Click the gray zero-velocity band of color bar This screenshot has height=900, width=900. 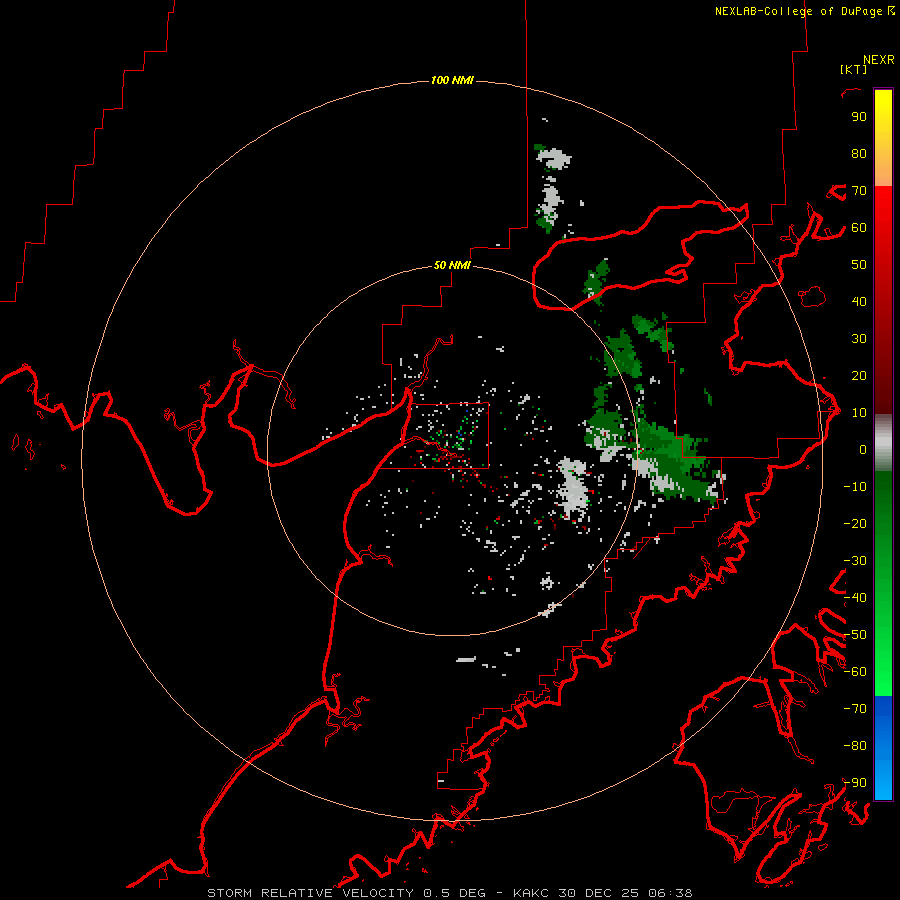[x=883, y=443]
